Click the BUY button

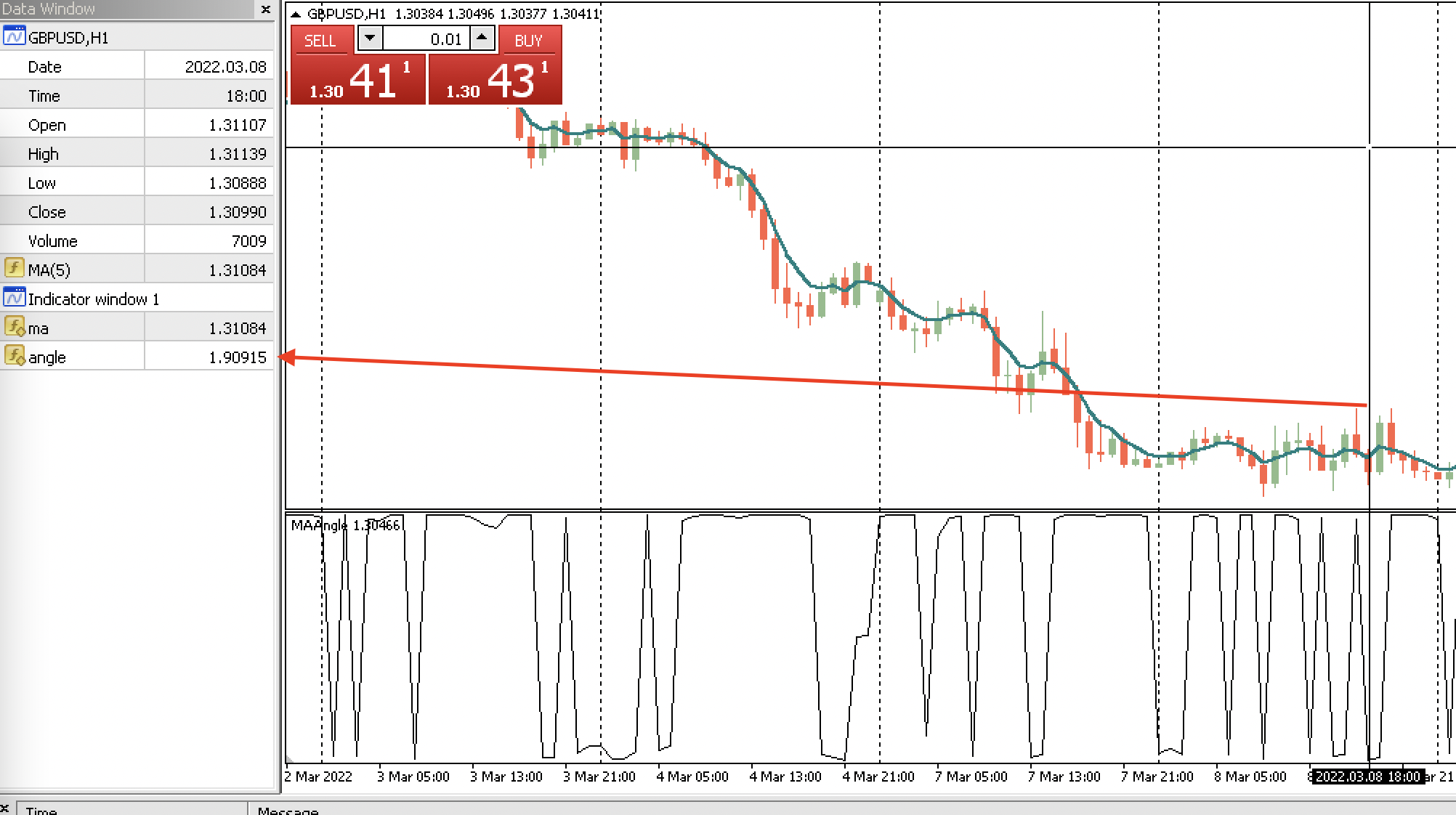coord(528,41)
